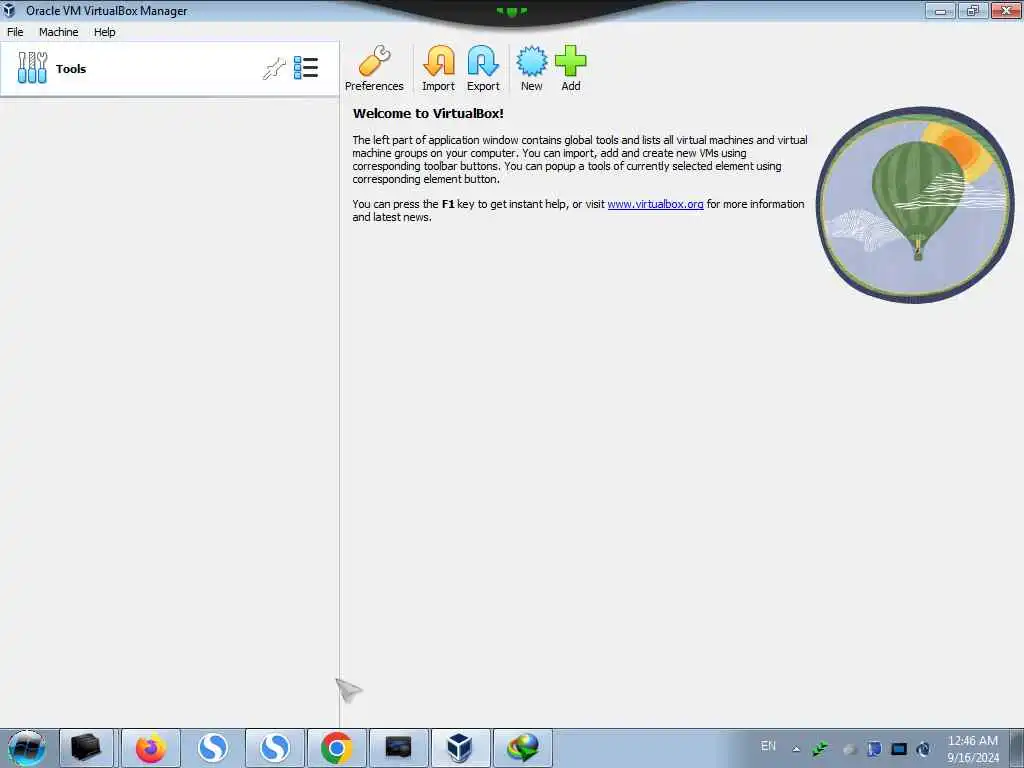Select the Tools item in left pane

169,69
